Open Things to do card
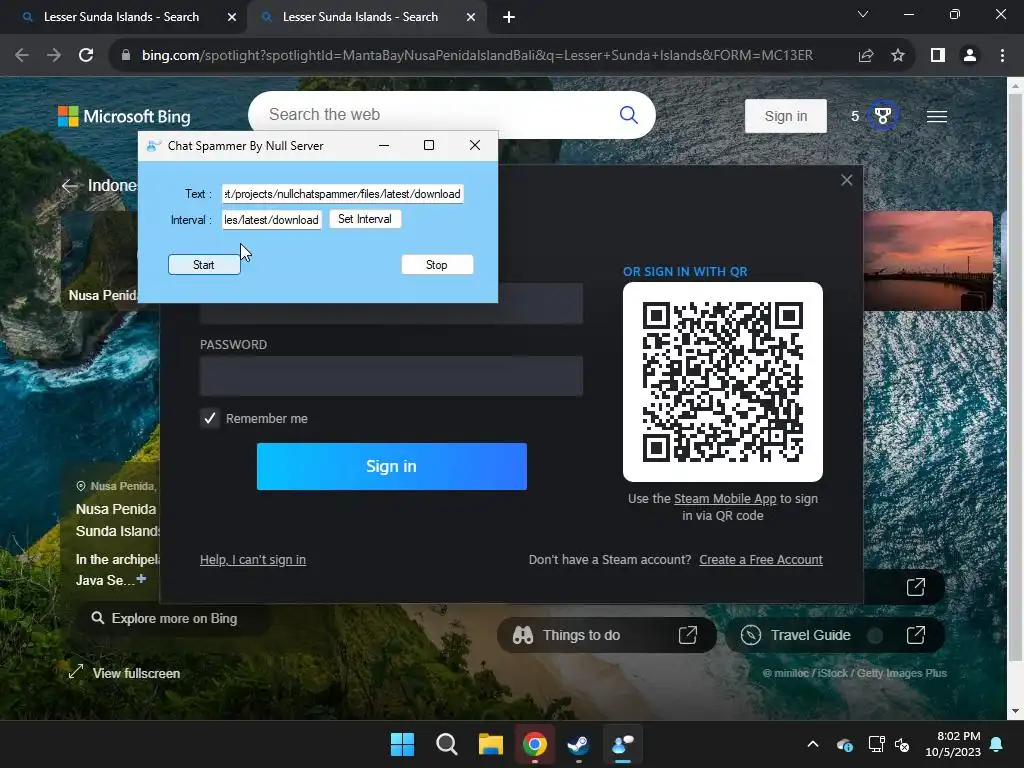 pos(607,635)
